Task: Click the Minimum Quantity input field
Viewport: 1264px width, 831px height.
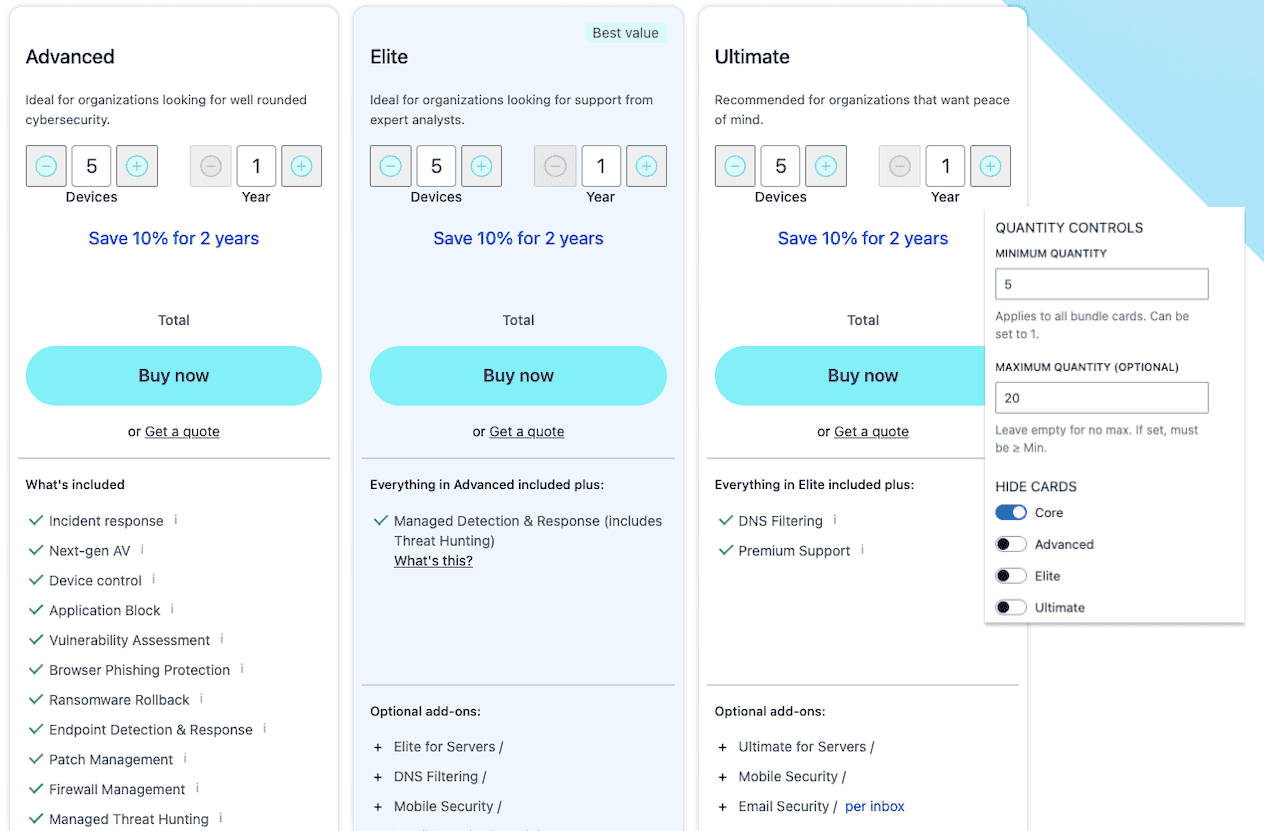Action: [x=1101, y=284]
